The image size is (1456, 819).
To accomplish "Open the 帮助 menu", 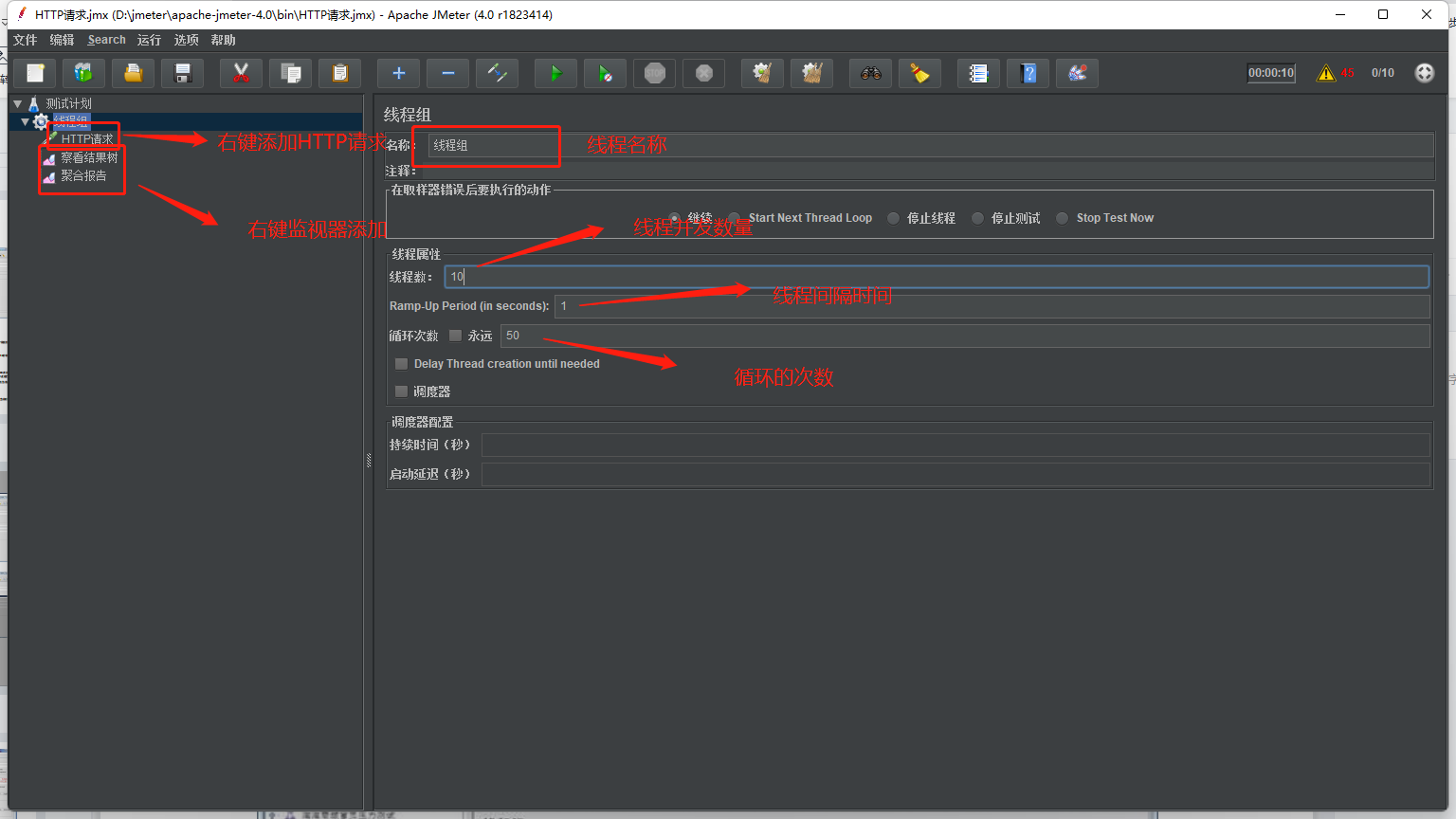I will point(224,40).
